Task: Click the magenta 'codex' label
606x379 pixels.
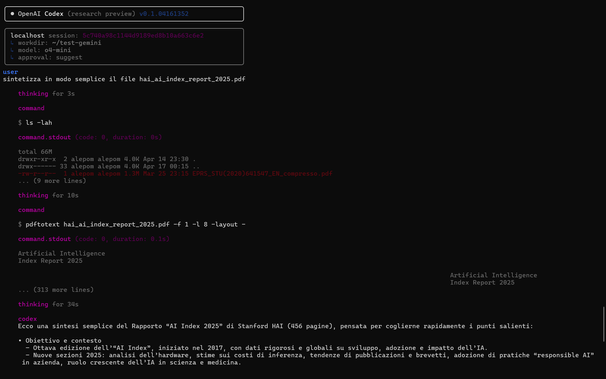Action: 27,319
